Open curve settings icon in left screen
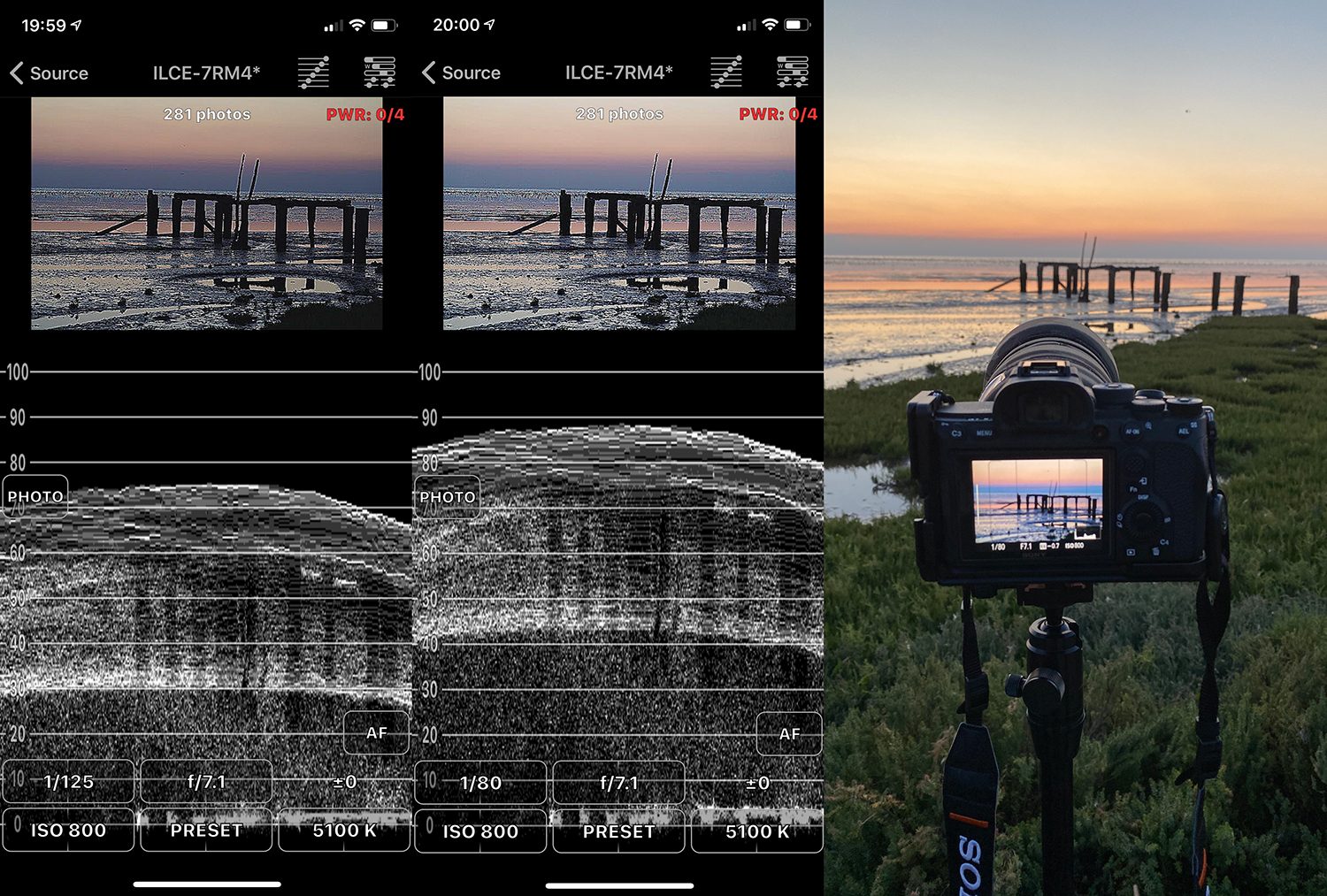The width and height of the screenshot is (1327, 896). point(313,73)
